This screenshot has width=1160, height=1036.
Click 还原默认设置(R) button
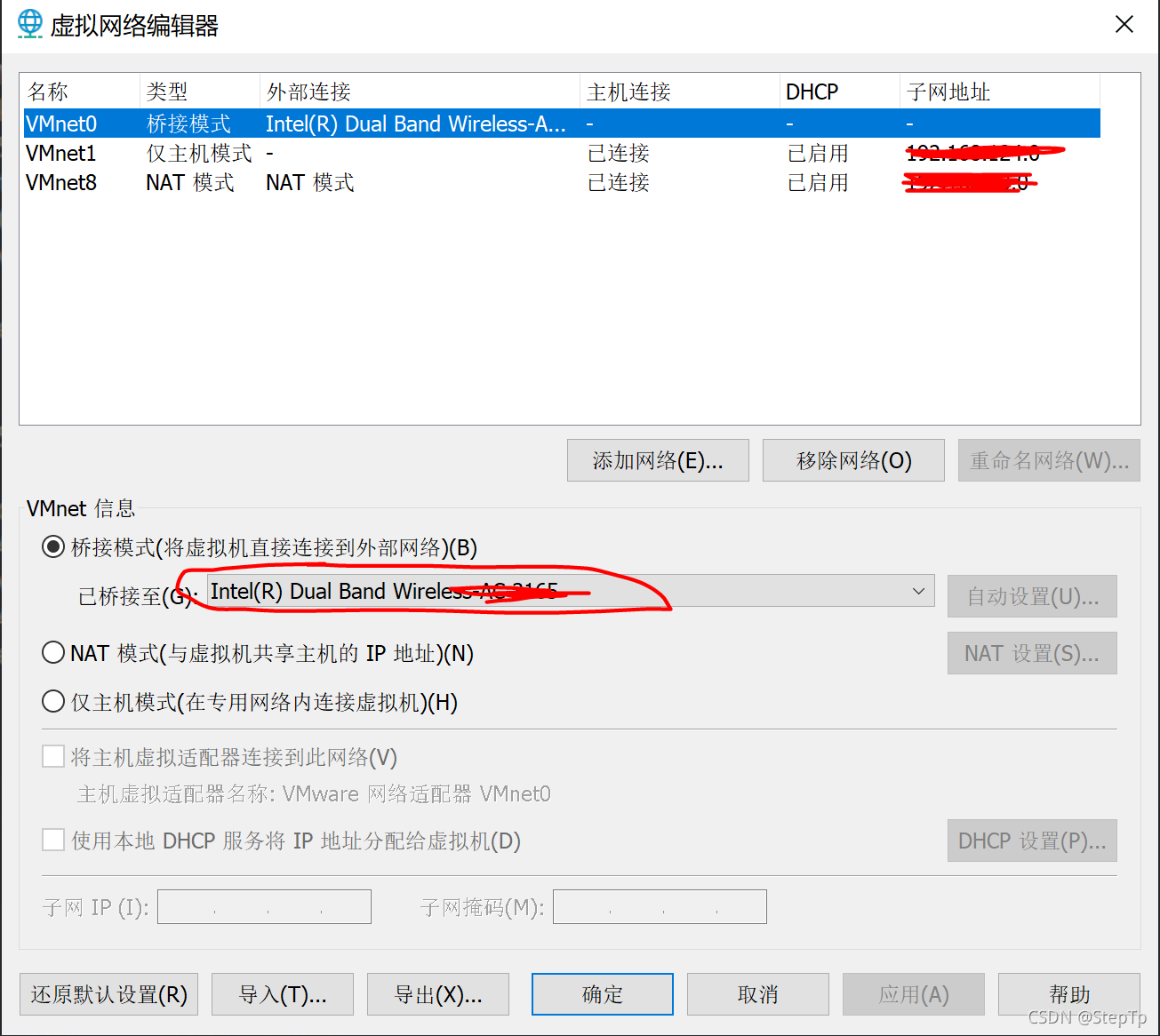click(x=108, y=994)
